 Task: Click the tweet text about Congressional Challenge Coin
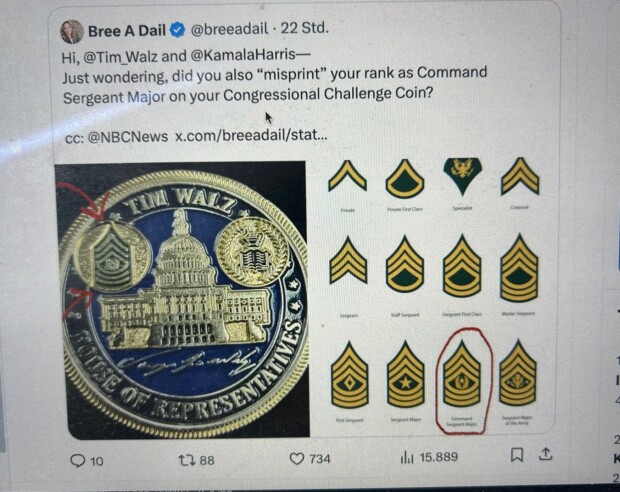[x=275, y=84]
